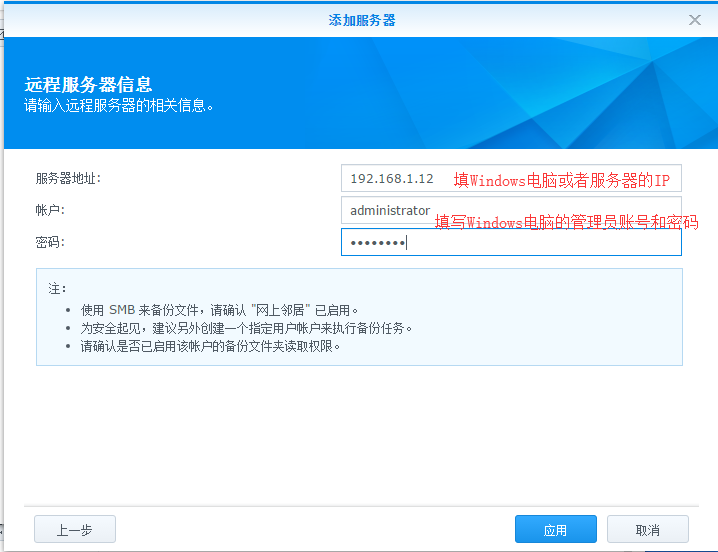Click the 请输入远程服务器的相关信息 subtitle
The height and width of the screenshot is (552, 718).
(119, 105)
